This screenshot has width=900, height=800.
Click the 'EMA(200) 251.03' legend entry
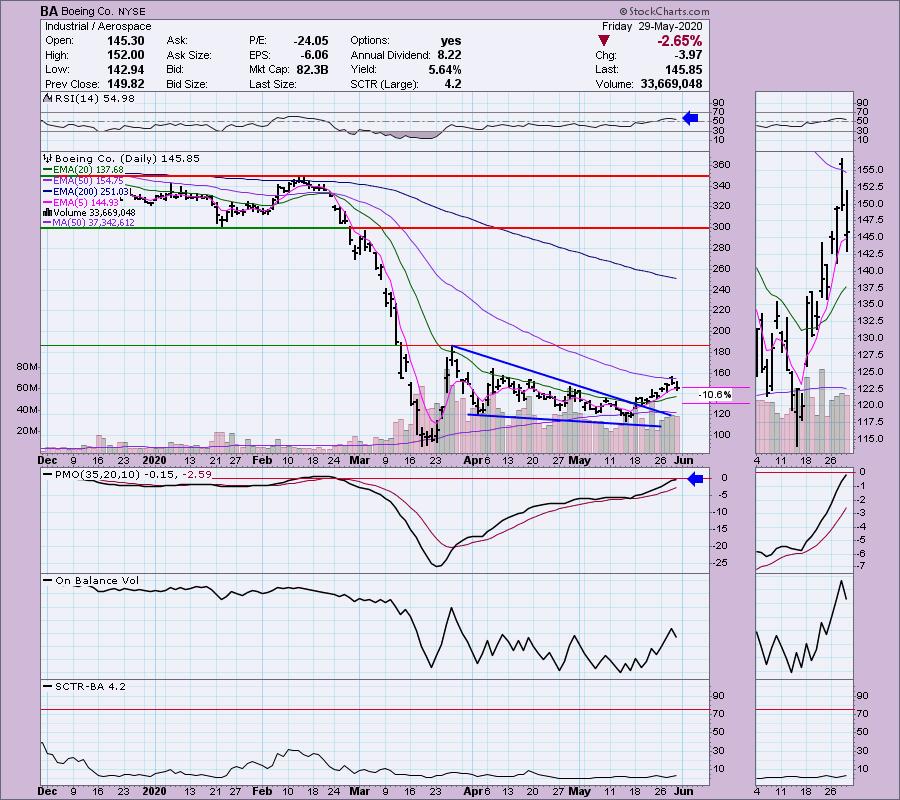[92, 192]
